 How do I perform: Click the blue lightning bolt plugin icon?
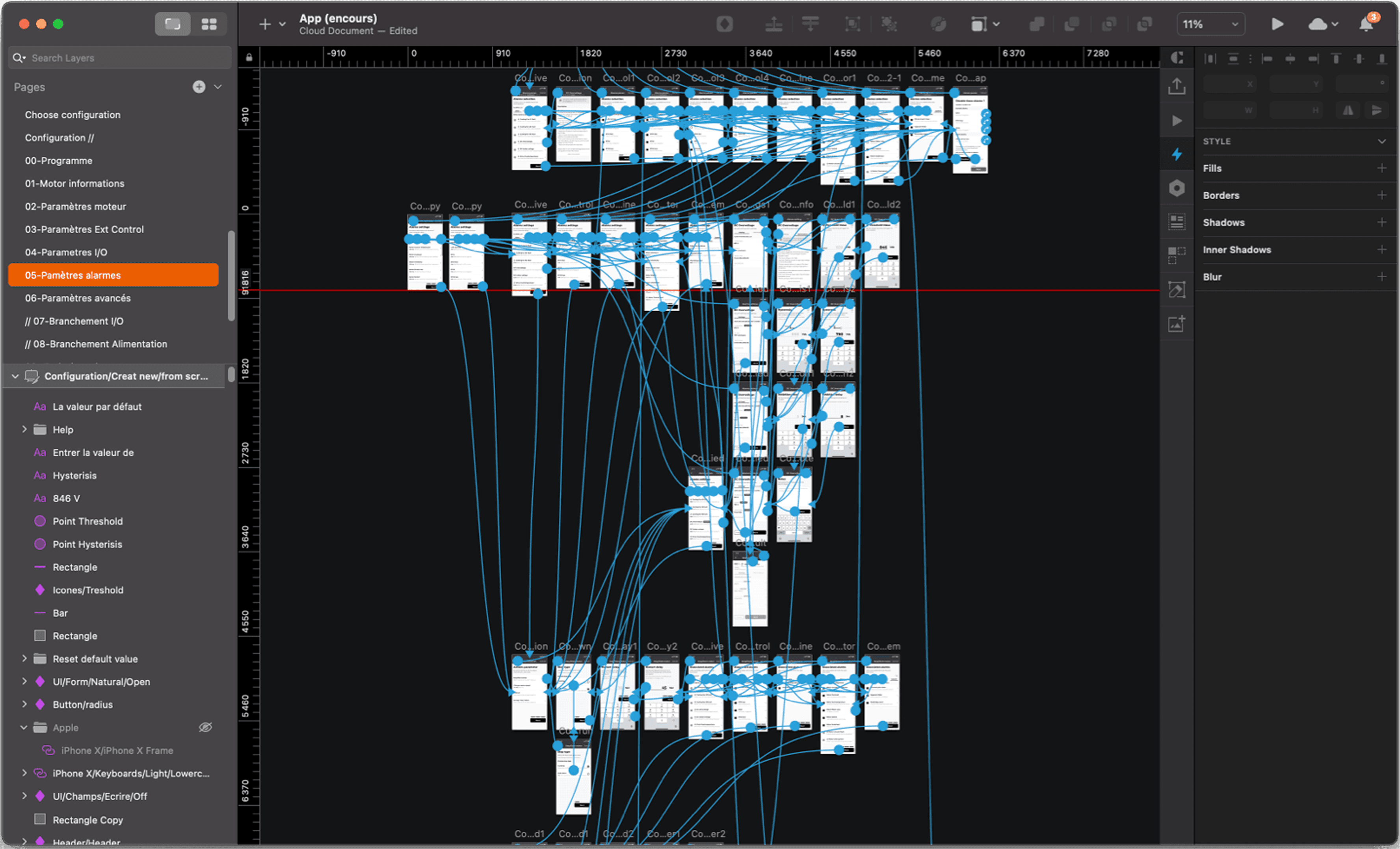click(x=1177, y=154)
